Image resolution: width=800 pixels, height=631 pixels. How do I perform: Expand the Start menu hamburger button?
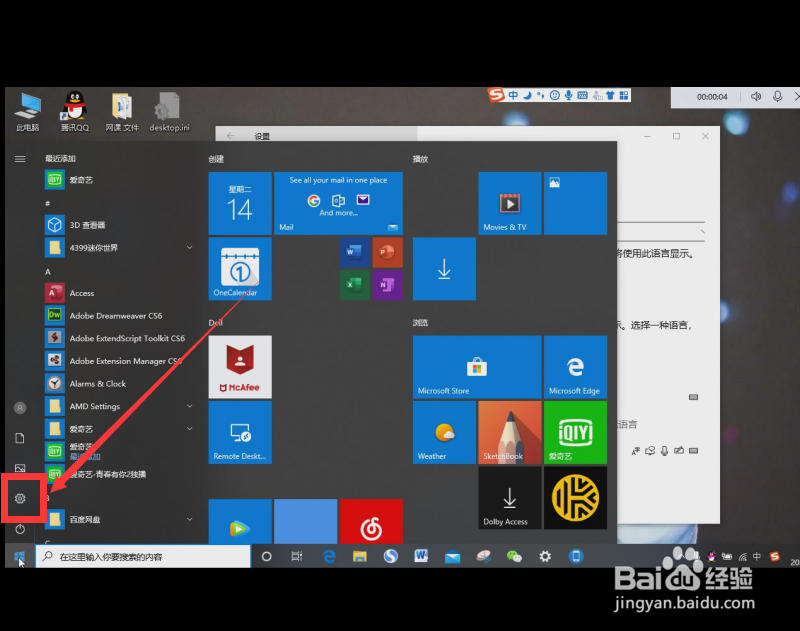coord(20,159)
